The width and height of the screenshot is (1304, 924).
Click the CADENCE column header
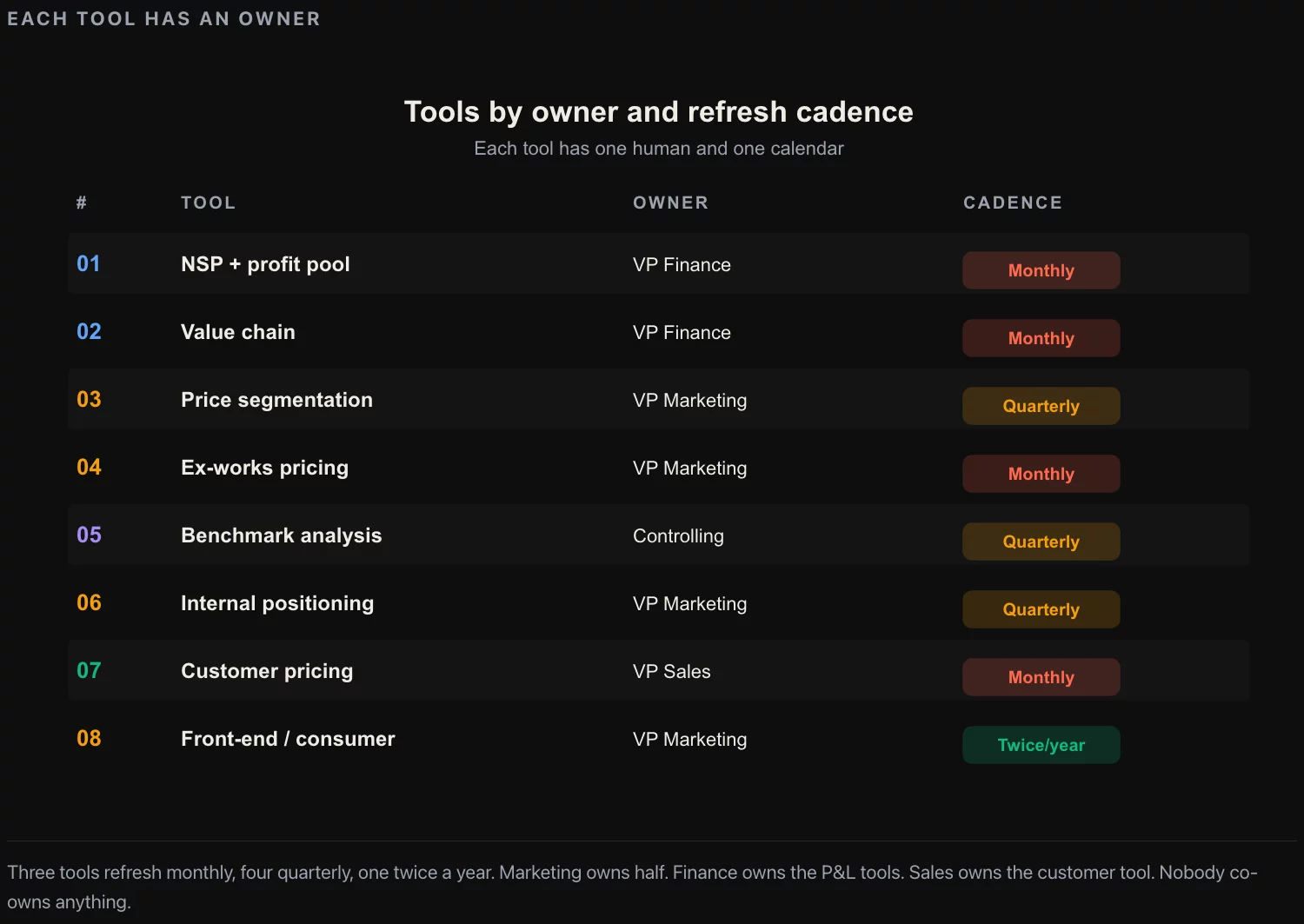(1013, 203)
